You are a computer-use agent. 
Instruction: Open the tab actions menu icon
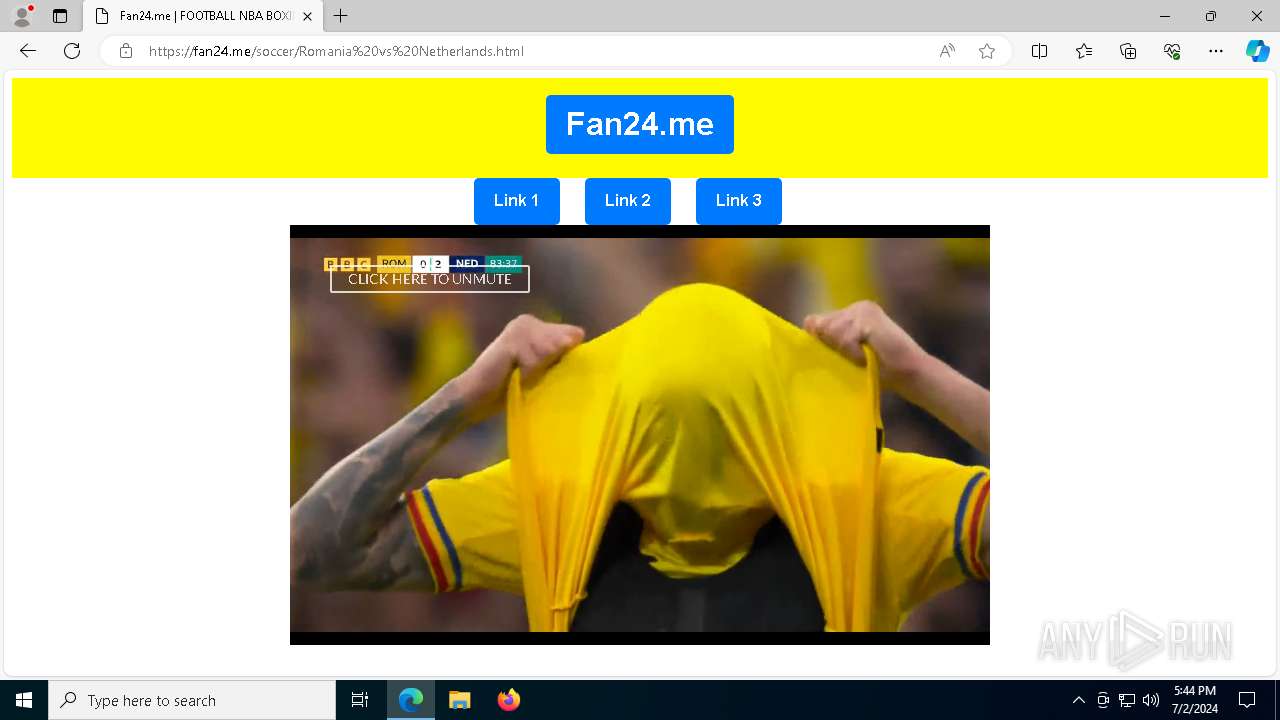click(x=60, y=16)
